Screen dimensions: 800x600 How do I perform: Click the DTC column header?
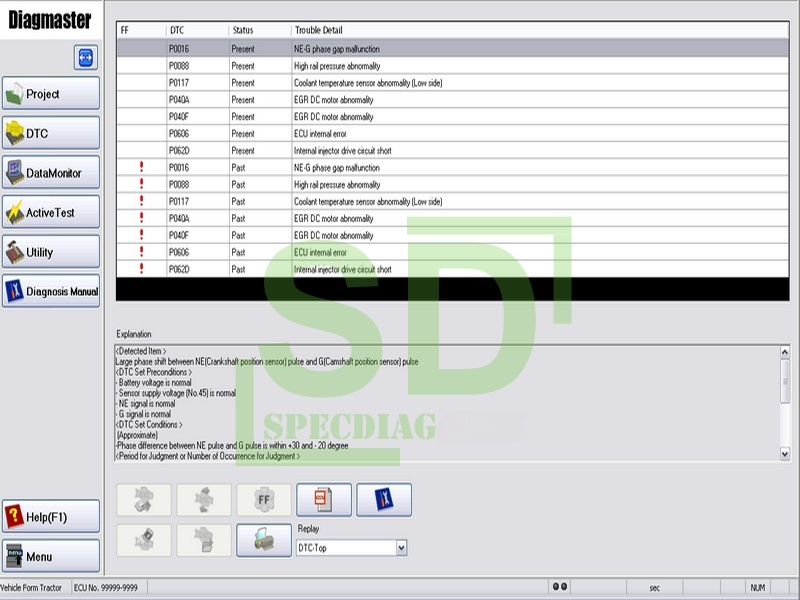[x=197, y=30]
